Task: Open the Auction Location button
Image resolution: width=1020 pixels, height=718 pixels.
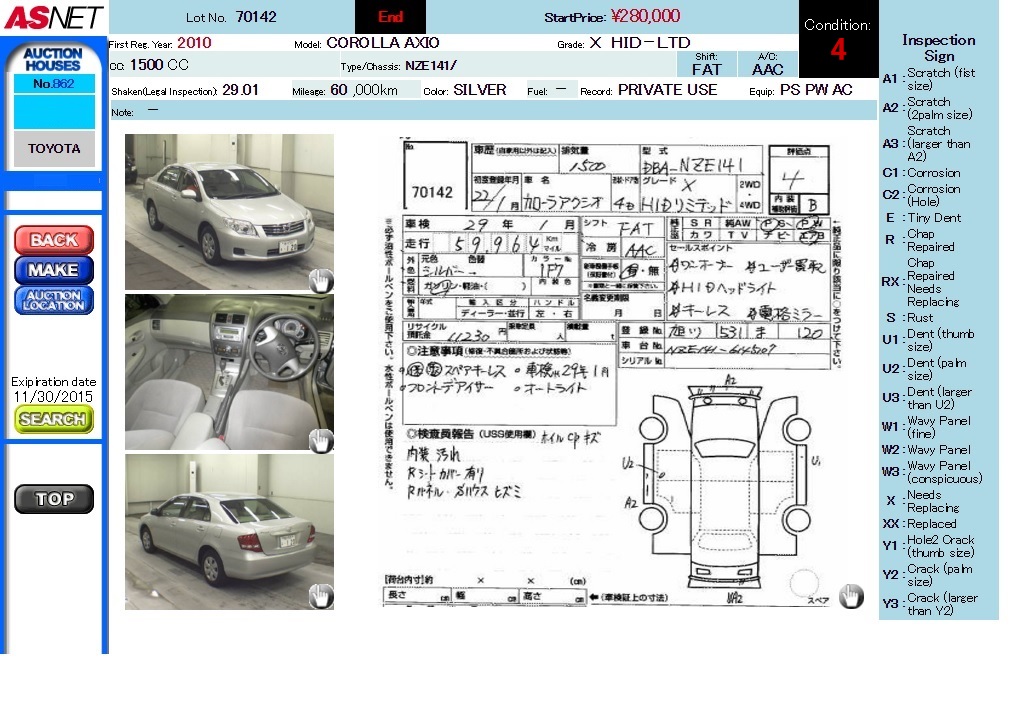Action: (54, 300)
